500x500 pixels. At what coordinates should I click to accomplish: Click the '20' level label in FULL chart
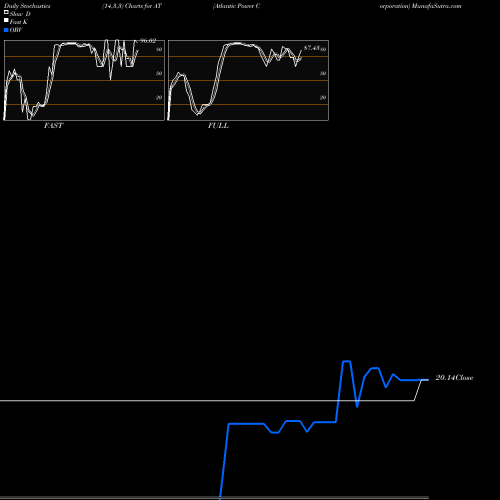(x=323, y=97)
